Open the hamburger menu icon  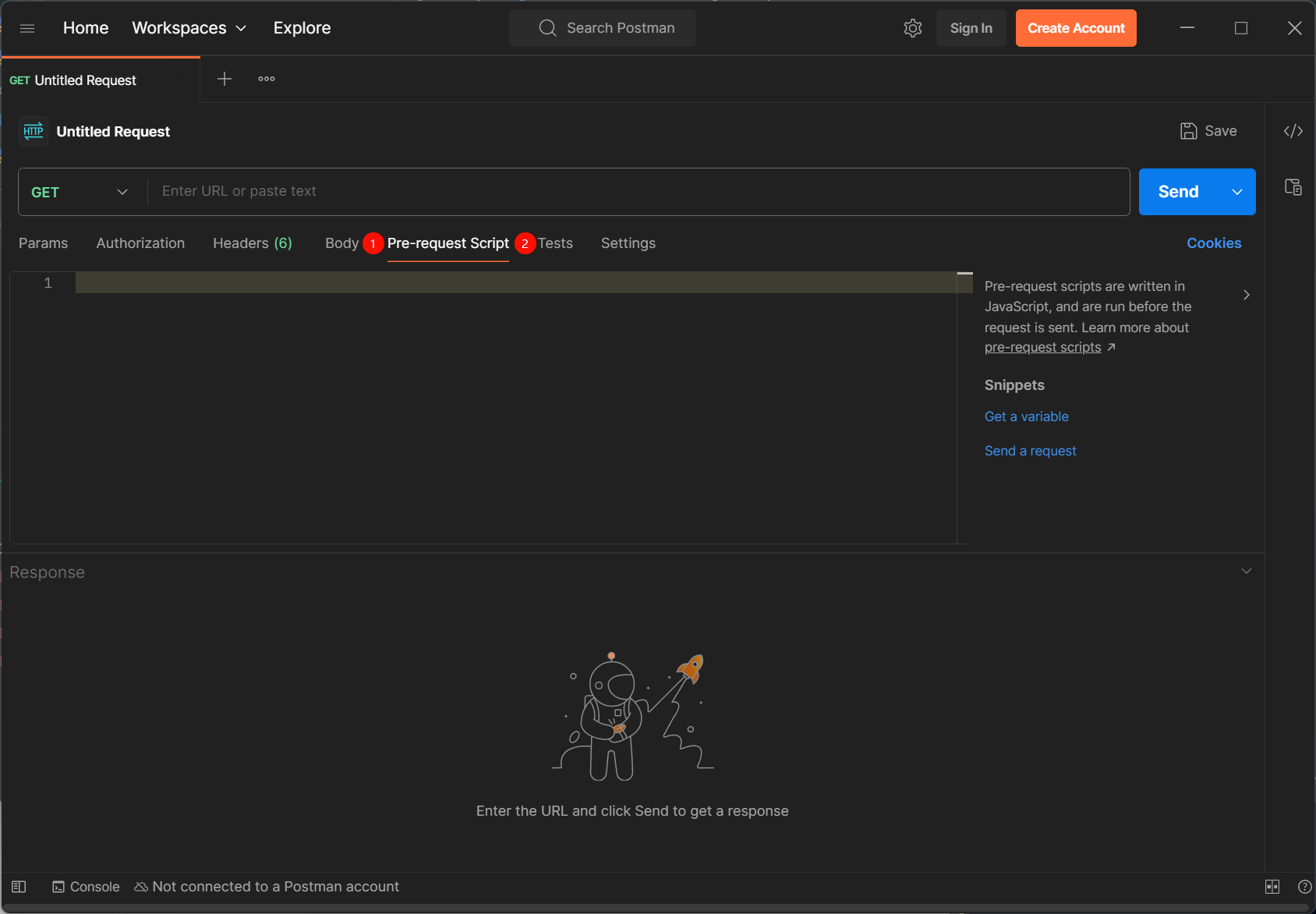coord(27,28)
